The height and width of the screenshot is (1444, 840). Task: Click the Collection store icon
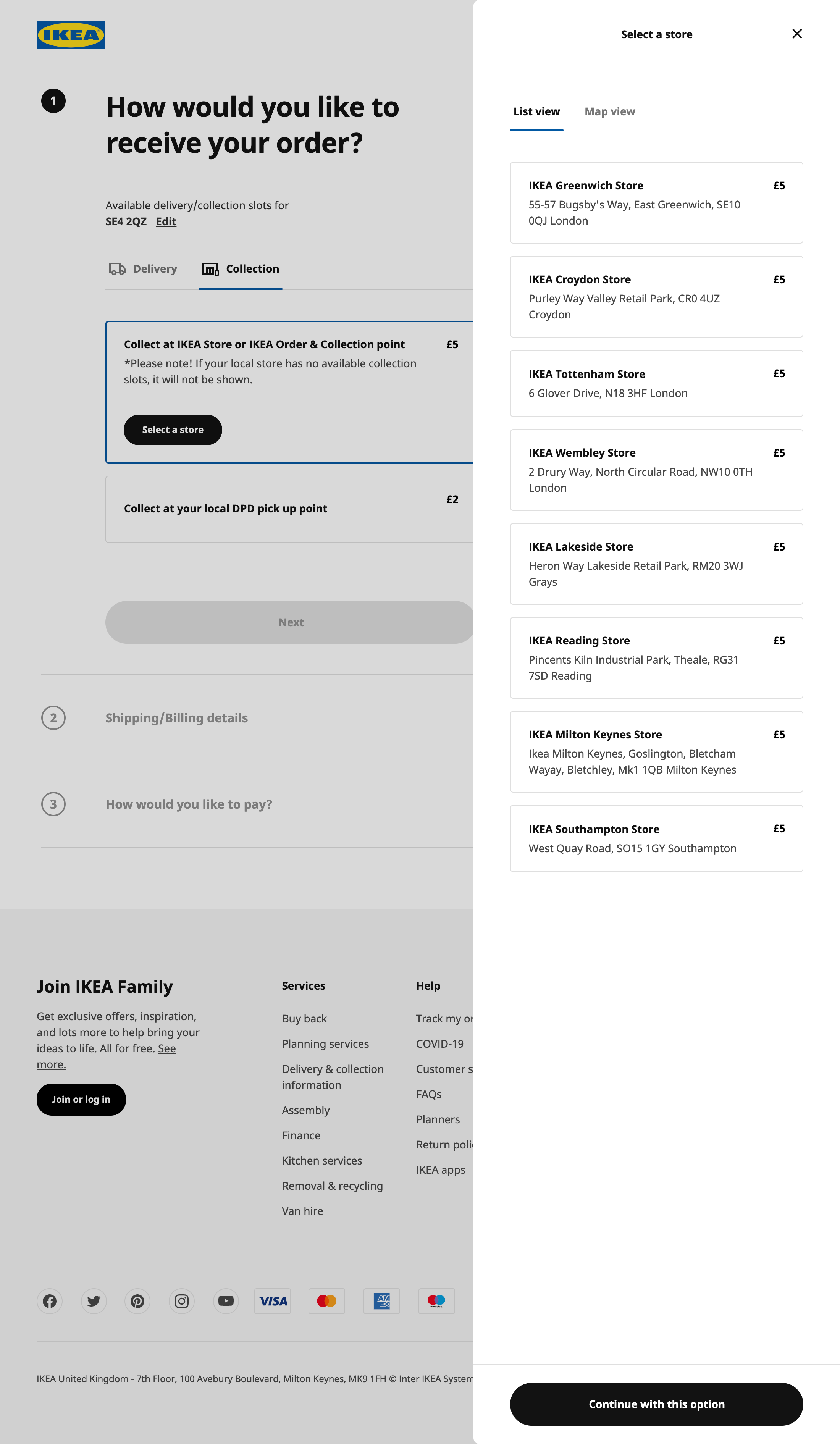click(x=210, y=269)
